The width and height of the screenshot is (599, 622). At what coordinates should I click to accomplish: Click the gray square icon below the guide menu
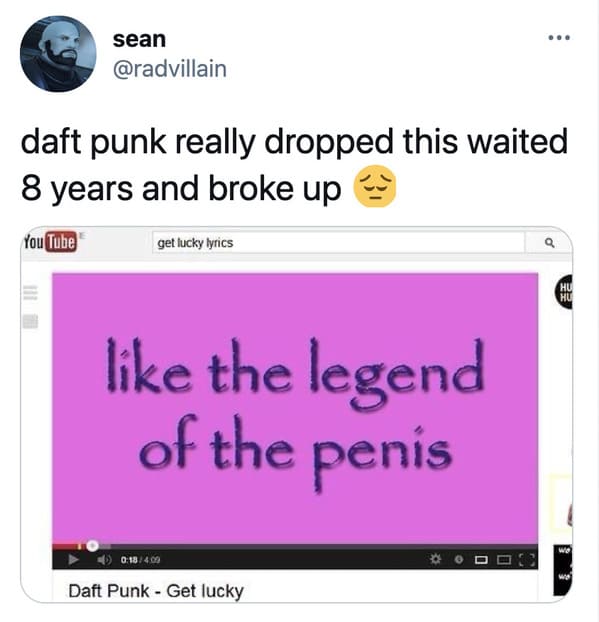coord(31,321)
